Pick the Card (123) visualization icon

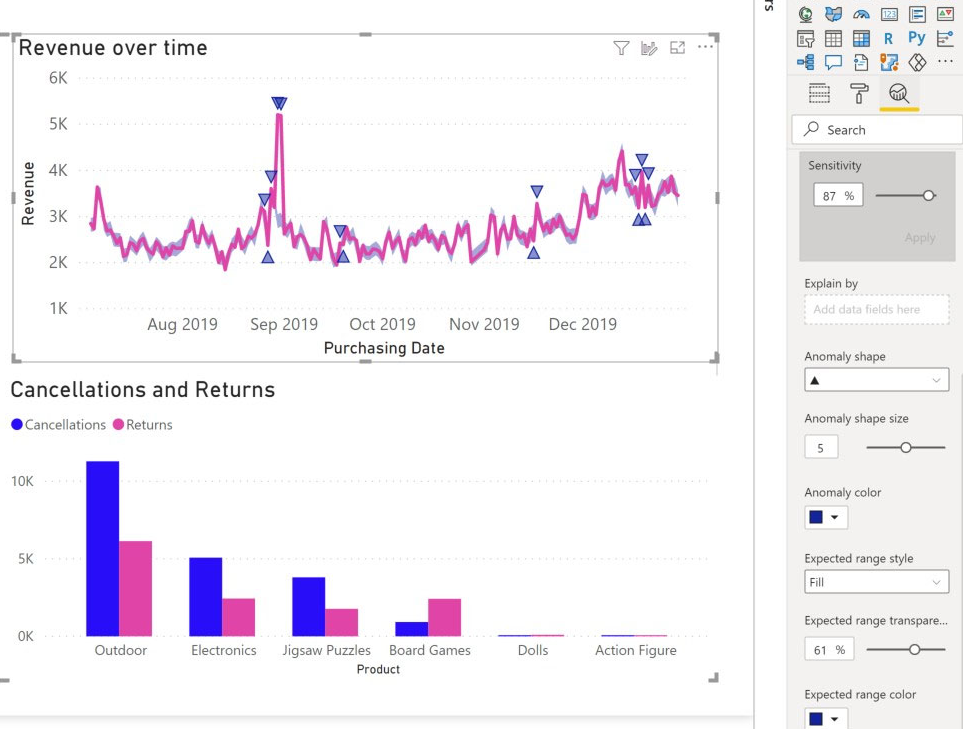point(889,14)
